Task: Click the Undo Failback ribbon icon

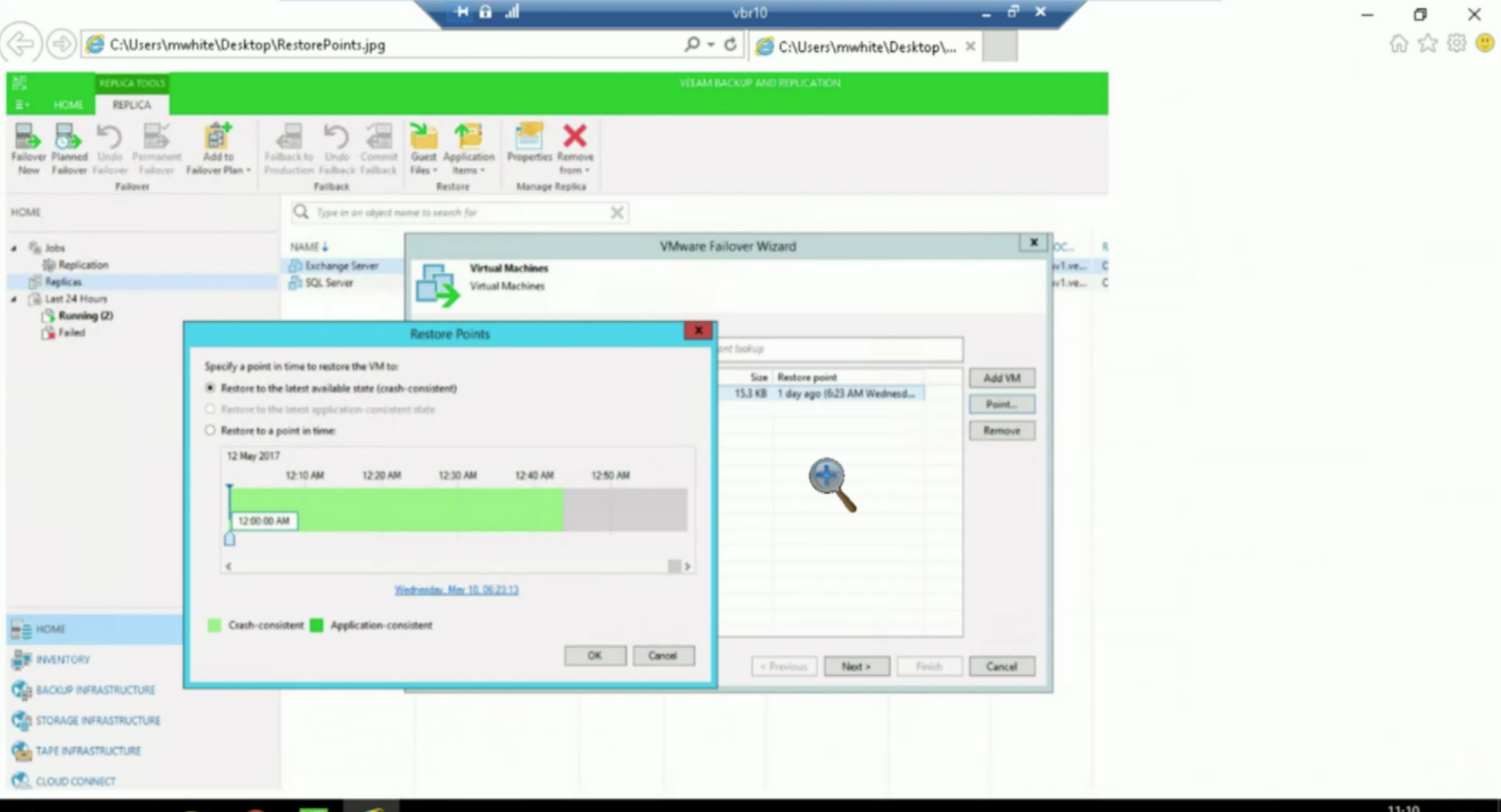Action: 337,149
